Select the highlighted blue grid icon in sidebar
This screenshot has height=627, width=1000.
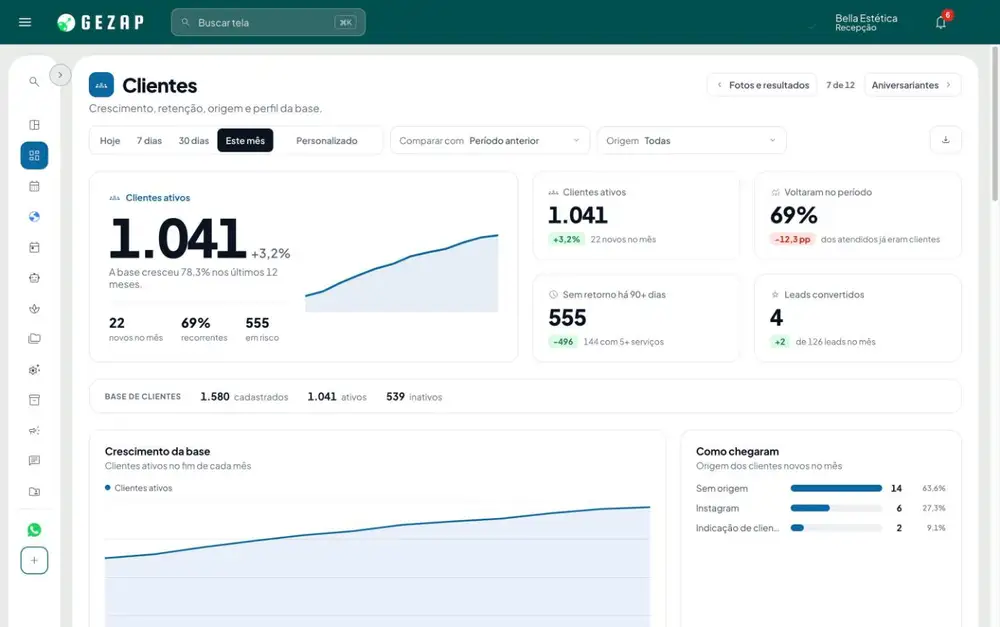point(34,156)
